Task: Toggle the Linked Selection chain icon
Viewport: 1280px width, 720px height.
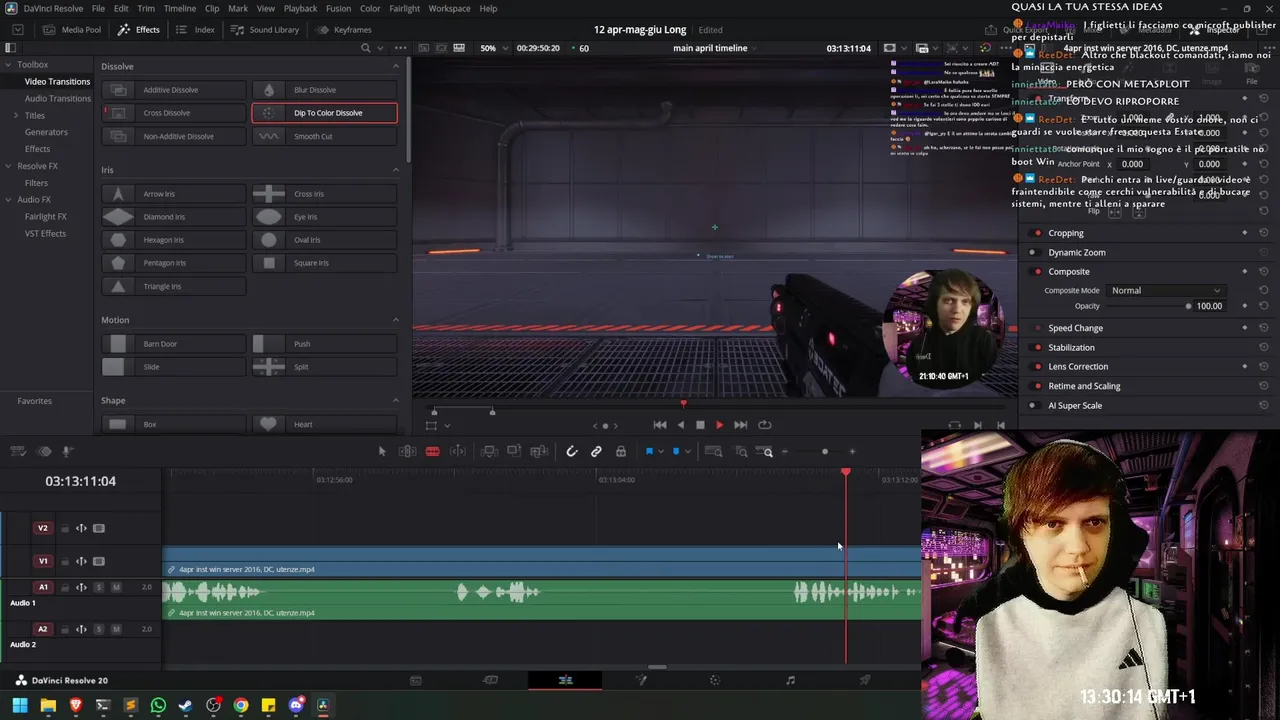Action: [596, 452]
